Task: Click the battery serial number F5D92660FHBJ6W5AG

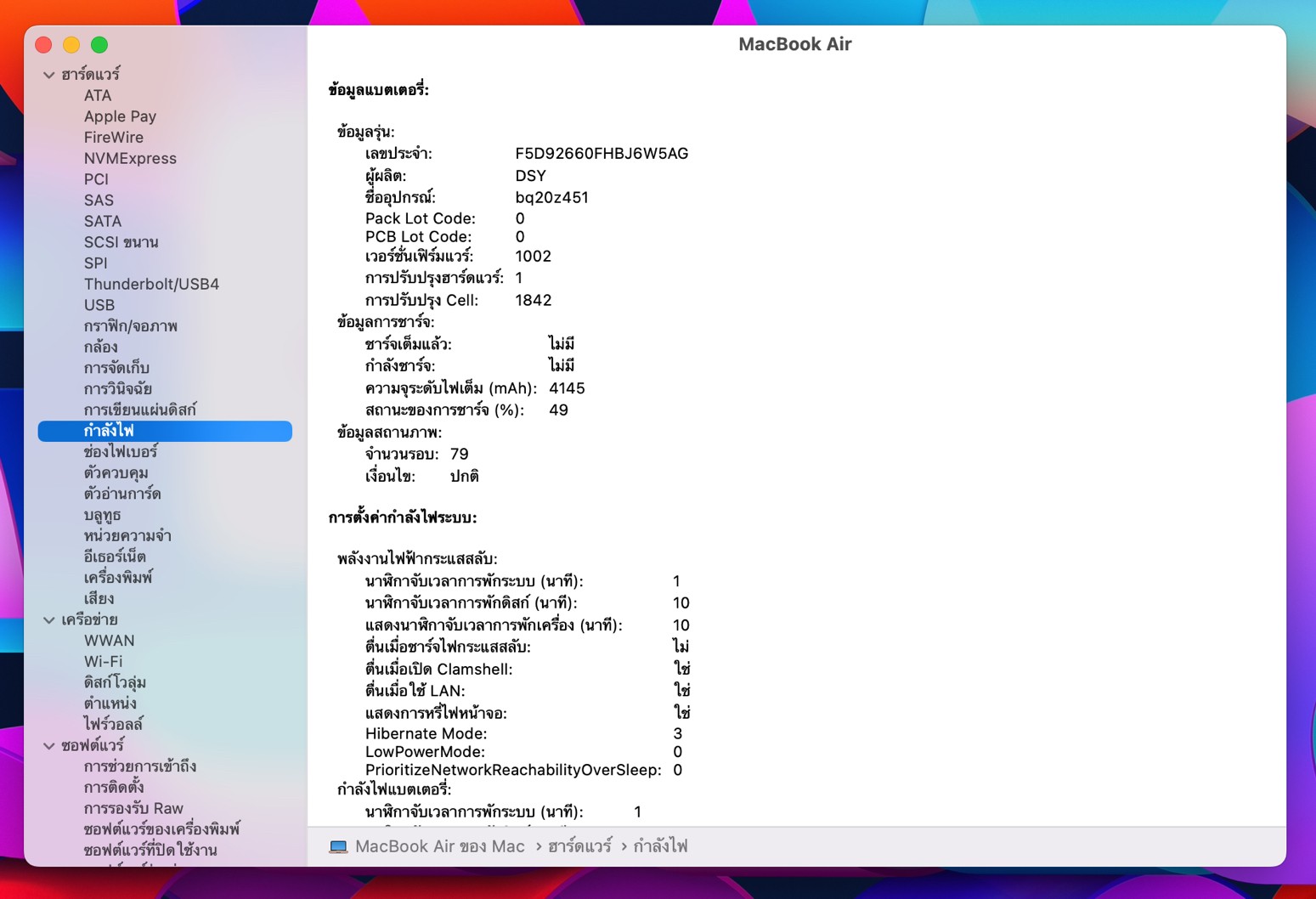Action: (602, 154)
